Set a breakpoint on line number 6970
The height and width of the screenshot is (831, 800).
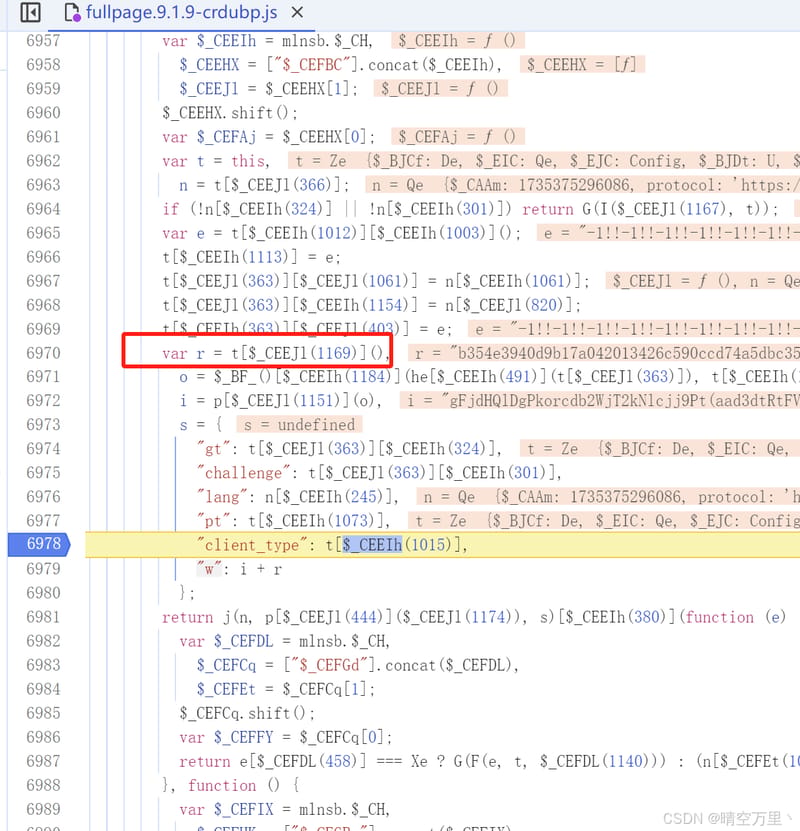43,353
